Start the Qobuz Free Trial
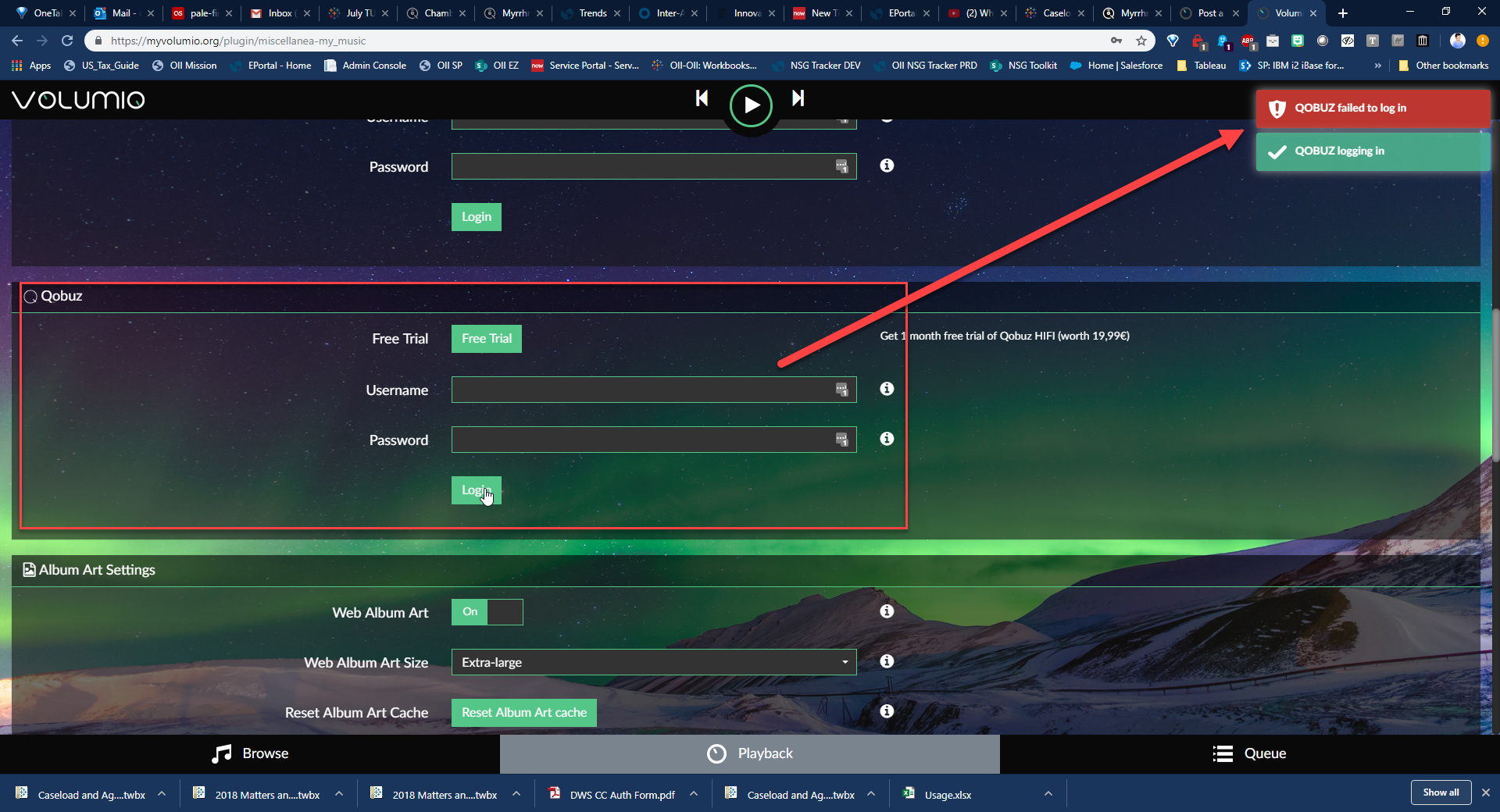This screenshot has height=812, width=1500. point(486,339)
